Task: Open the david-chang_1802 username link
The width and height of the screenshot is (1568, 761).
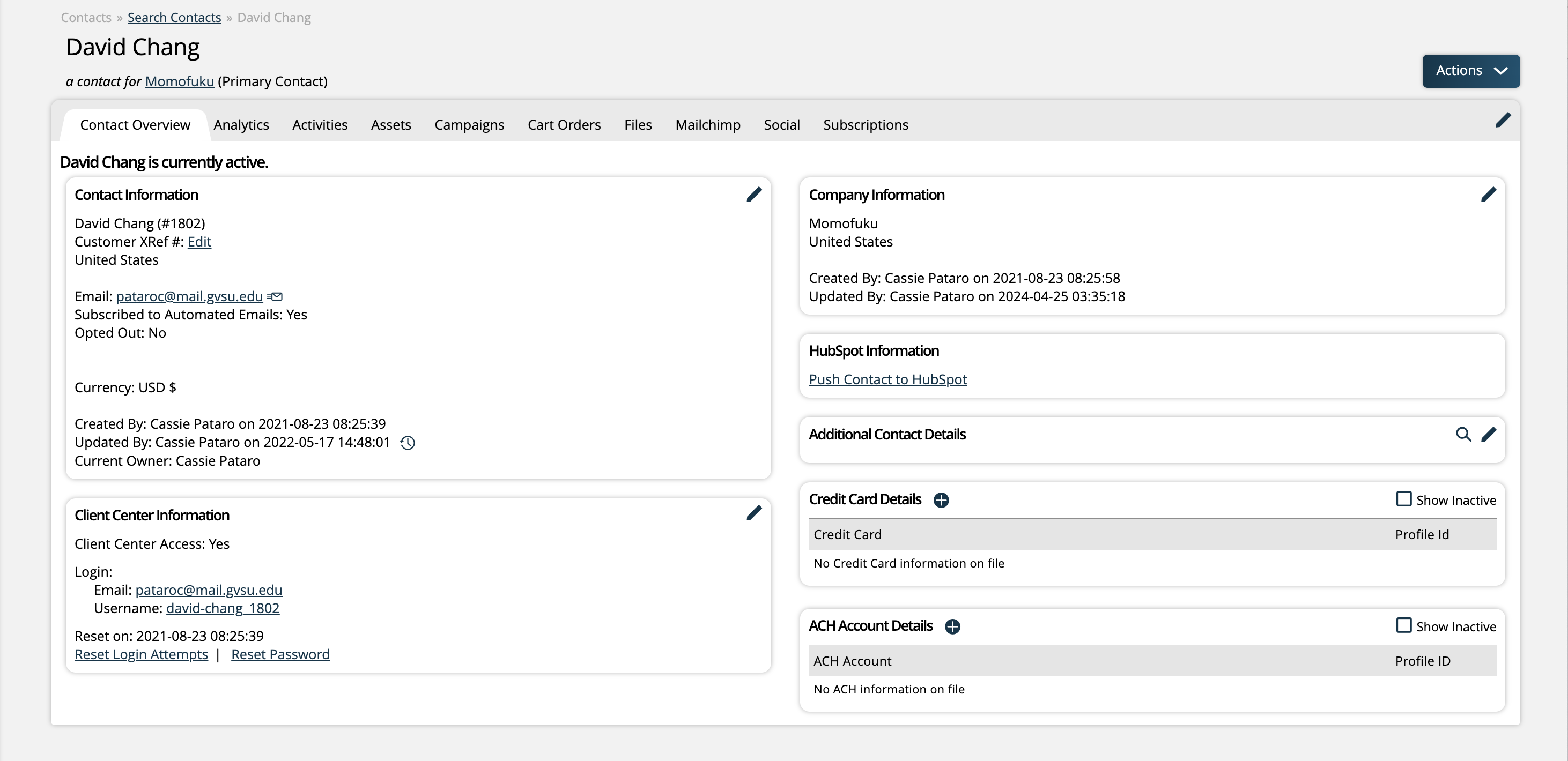Action: click(223, 608)
